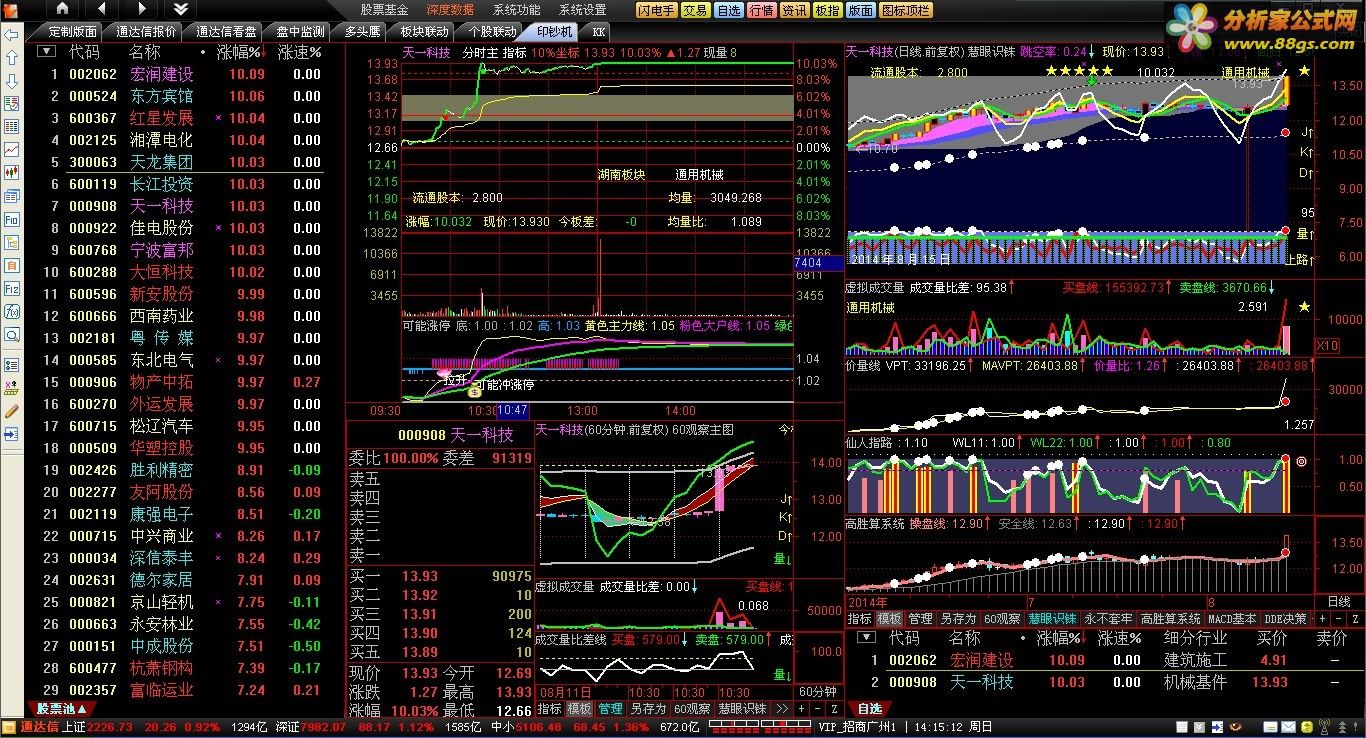1366x738 pixels.
Task: Click the multi-window sidebar icon
Action: point(11,195)
